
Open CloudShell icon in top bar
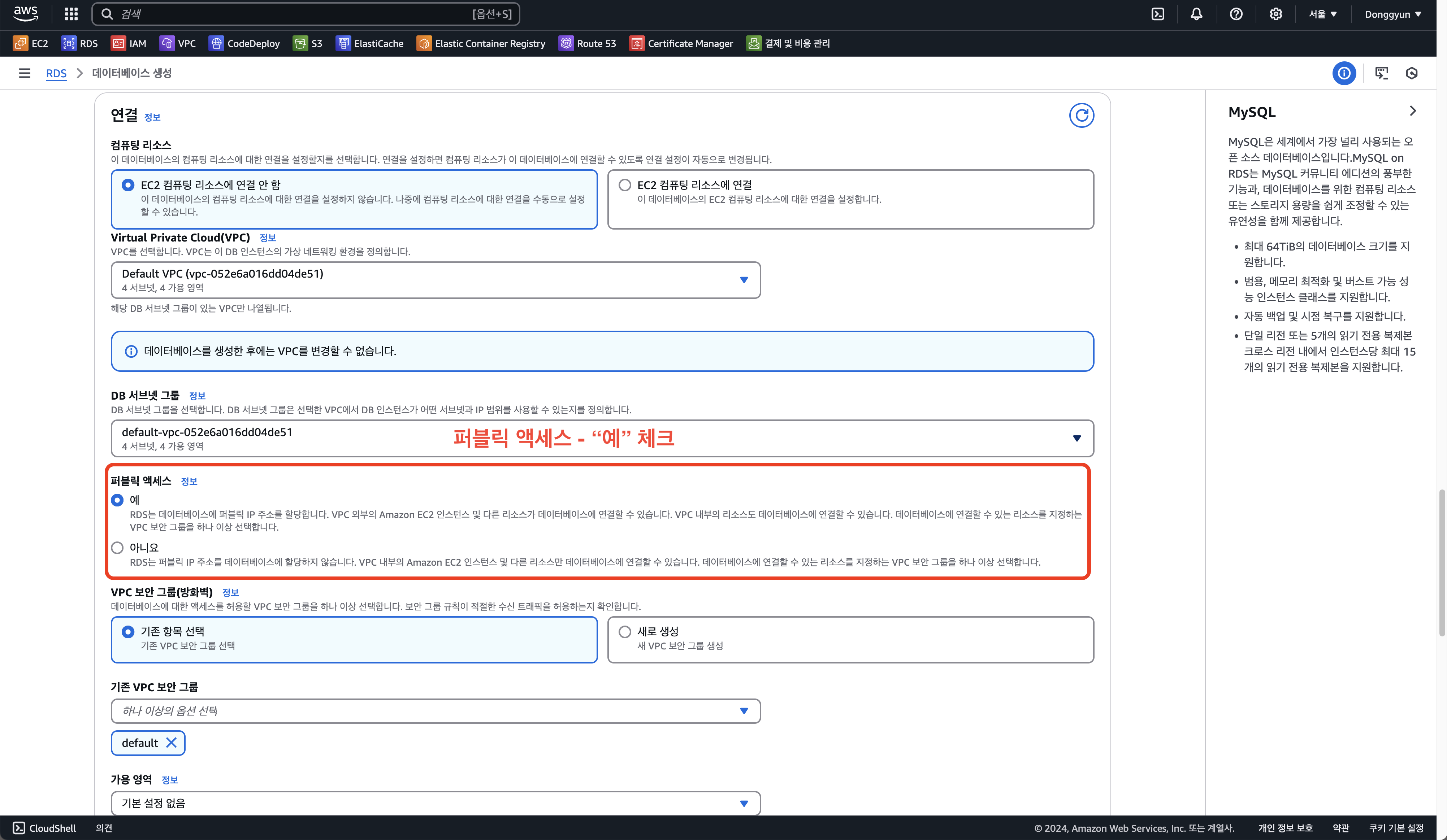pyautogui.click(x=1158, y=14)
